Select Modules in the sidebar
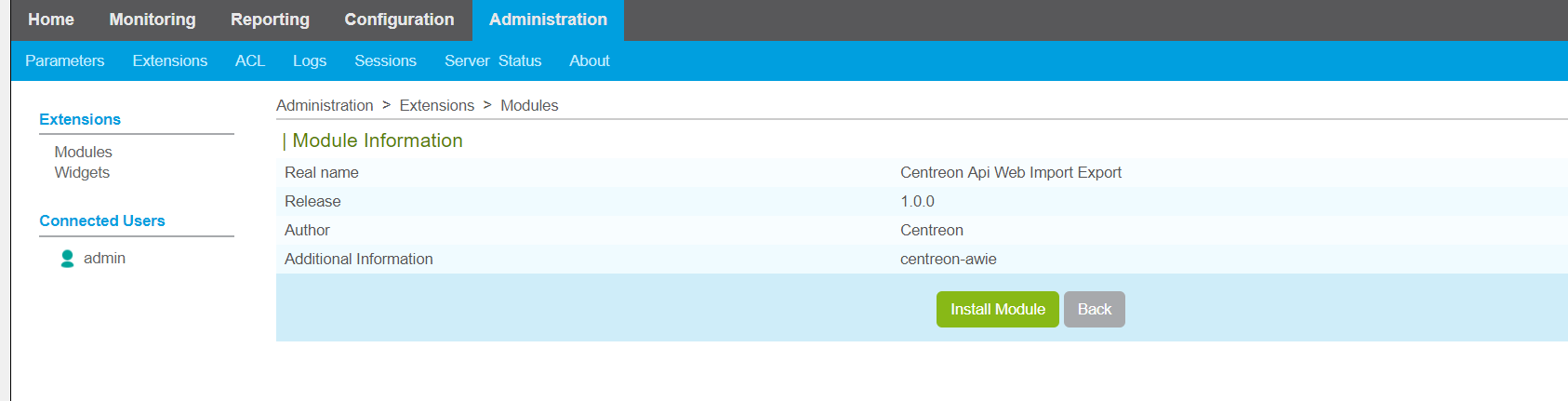This screenshot has width=1568, height=401. tap(83, 152)
